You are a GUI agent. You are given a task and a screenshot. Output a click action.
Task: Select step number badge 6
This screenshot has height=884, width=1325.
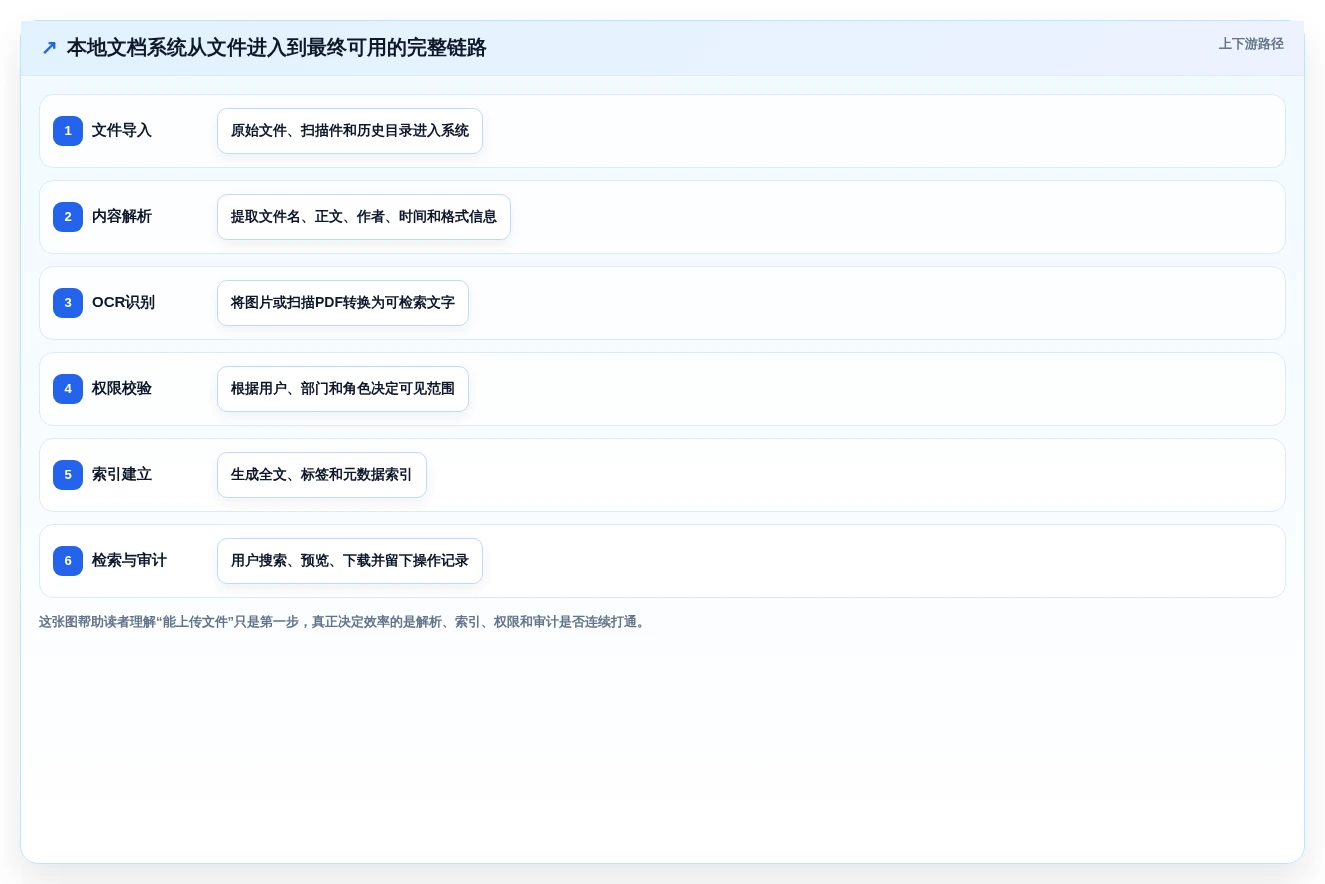click(x=68, y=561)
